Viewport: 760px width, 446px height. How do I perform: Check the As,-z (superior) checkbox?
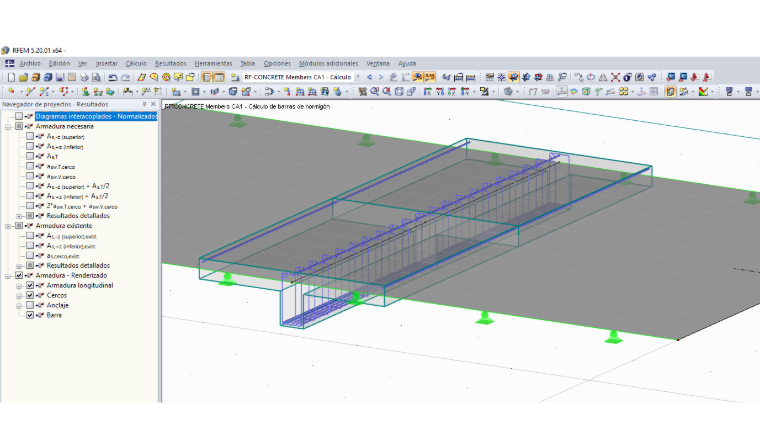pos(30,136)
